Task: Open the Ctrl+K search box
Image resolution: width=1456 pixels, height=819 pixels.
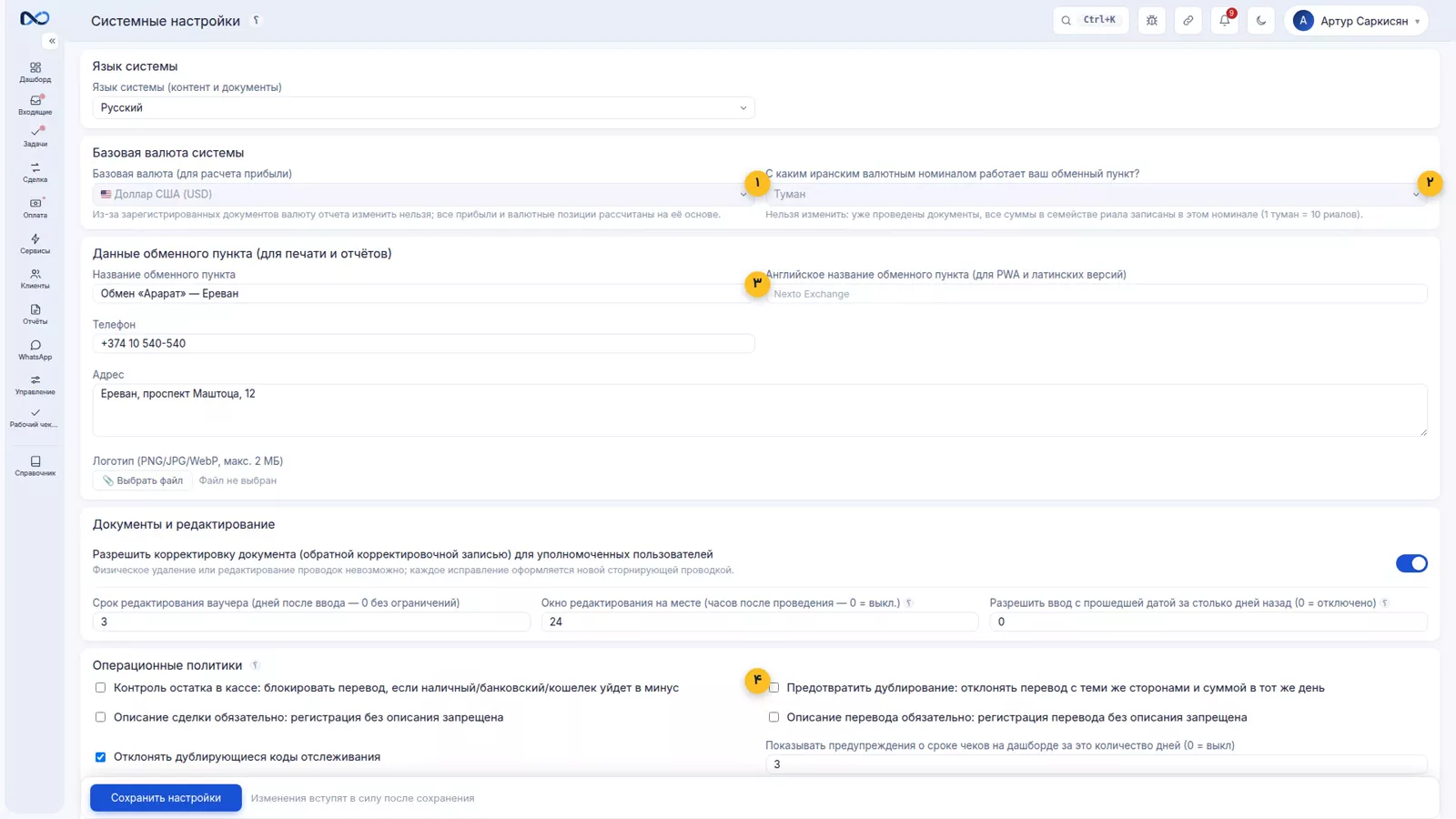Action: pos(1090,20)
